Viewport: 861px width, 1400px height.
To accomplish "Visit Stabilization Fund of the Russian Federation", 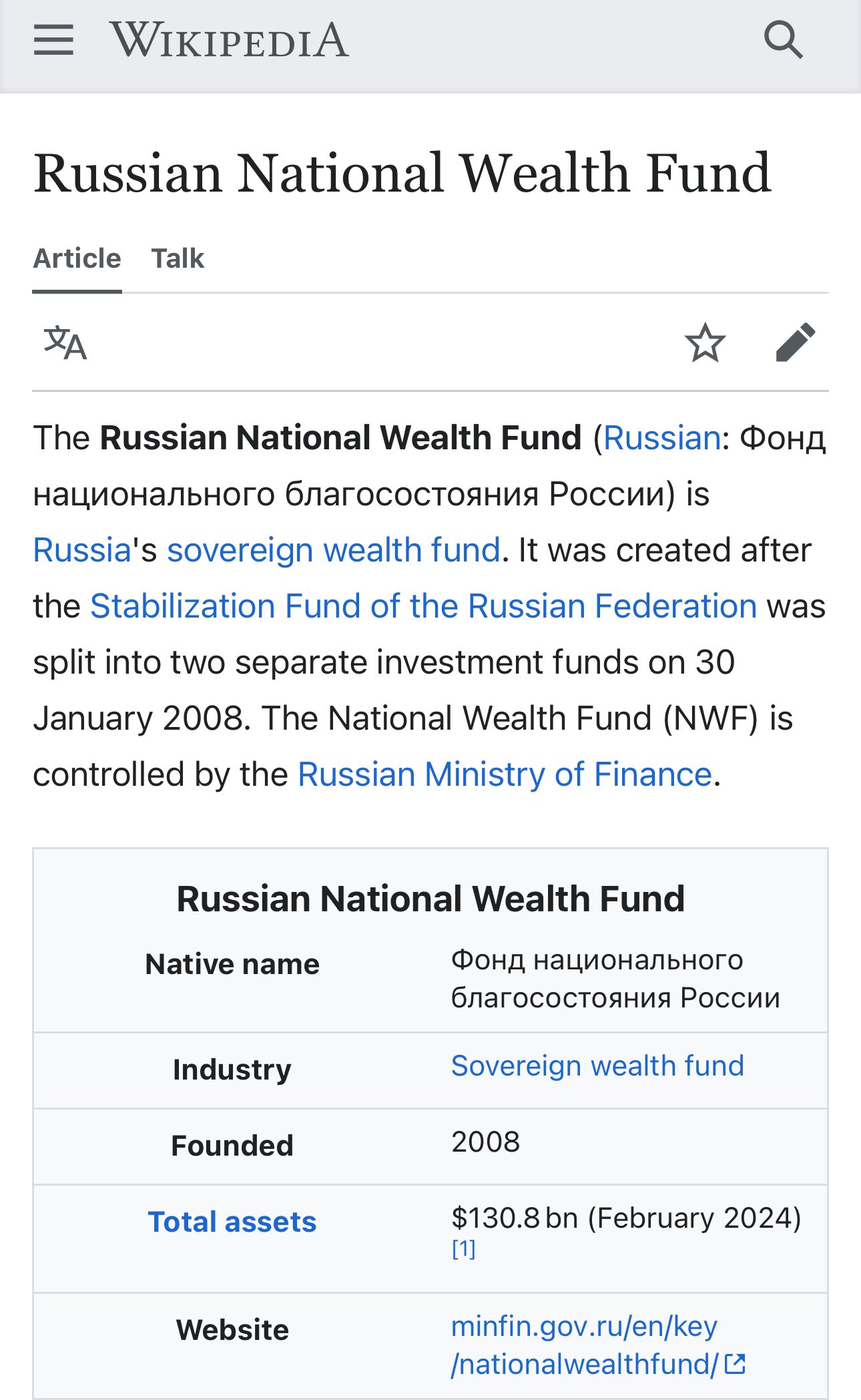I will pos(423,607).
